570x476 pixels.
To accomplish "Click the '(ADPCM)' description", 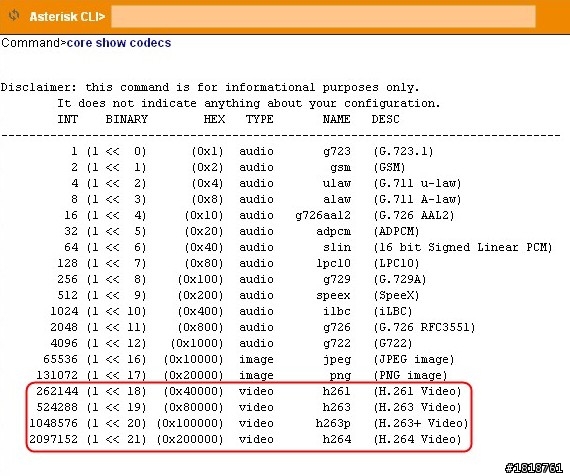I will pos(397,231).
